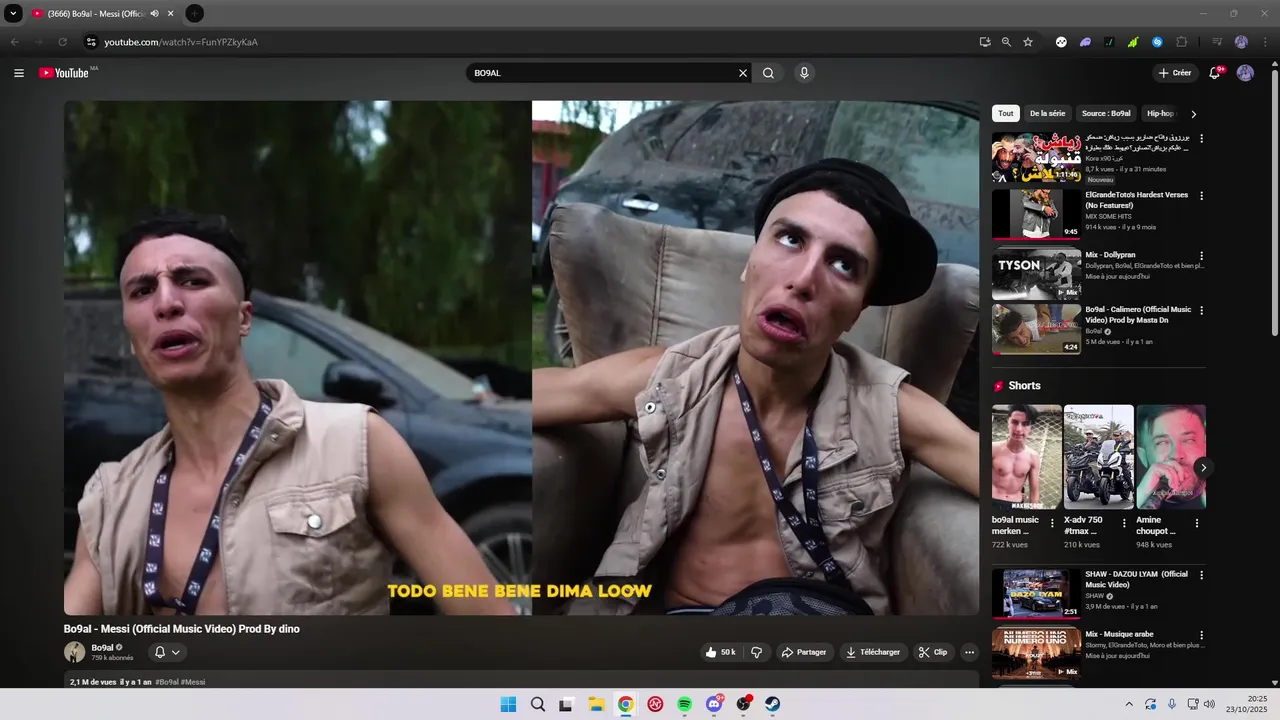This screenshot has height=720, width=1280.
Task: Open the tab search dropdown arrow
Action: tap(13, 14)
